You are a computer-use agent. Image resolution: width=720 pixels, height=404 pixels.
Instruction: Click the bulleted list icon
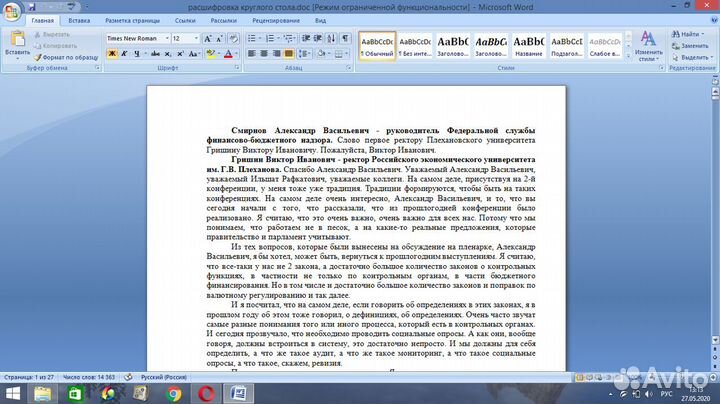[252, 38]
